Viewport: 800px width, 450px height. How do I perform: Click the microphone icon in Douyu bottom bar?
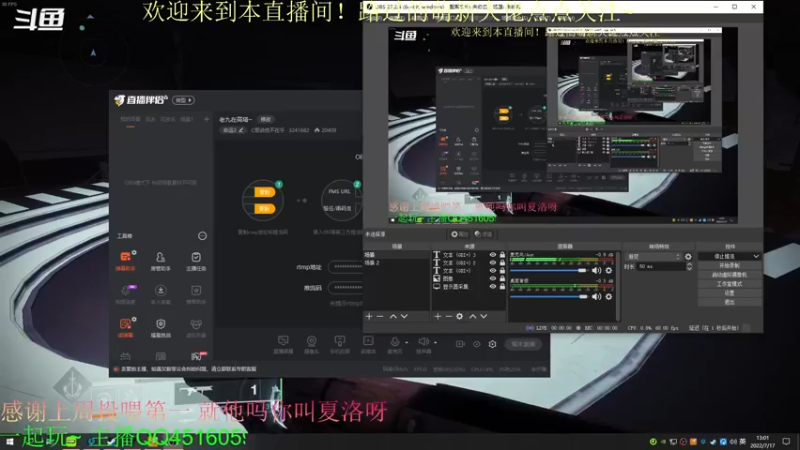(x=394, y=341)
